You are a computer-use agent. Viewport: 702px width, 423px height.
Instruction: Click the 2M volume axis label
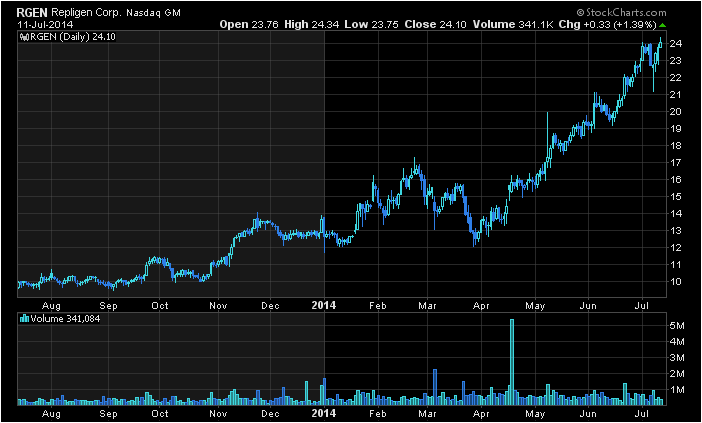678,374
